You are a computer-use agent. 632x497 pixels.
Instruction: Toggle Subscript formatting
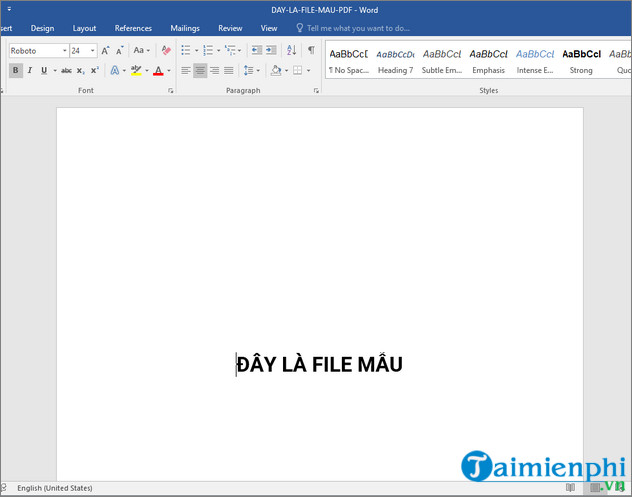click(81, 71)
